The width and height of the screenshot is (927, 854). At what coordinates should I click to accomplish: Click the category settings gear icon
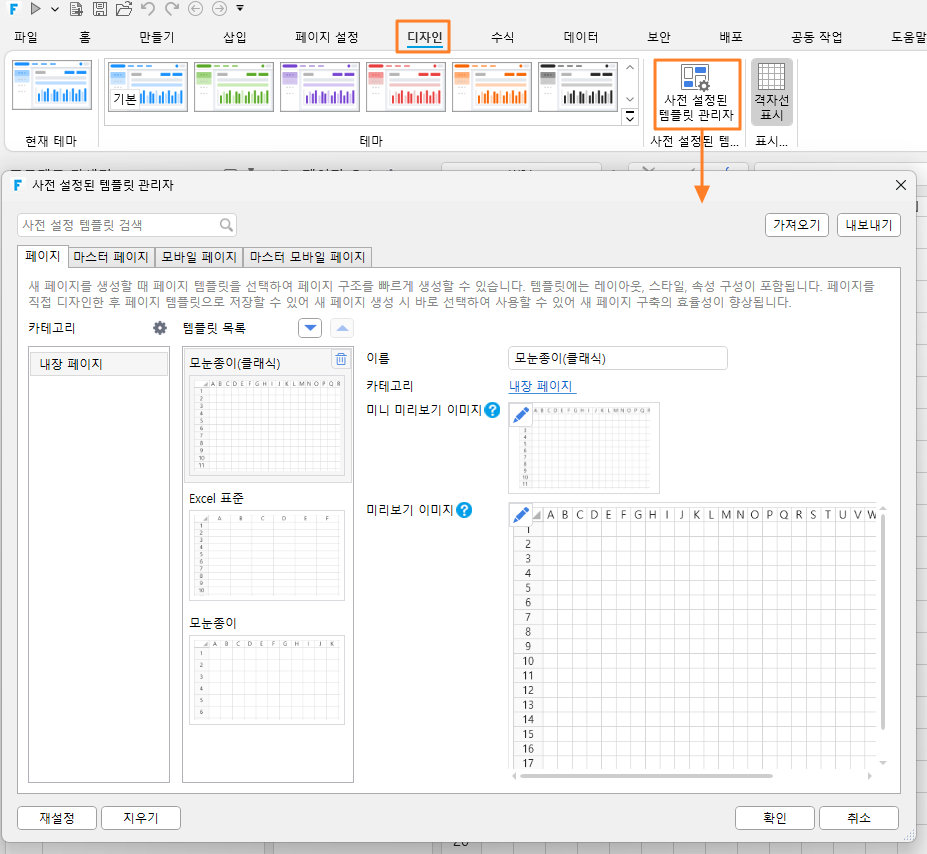point(160,328)
